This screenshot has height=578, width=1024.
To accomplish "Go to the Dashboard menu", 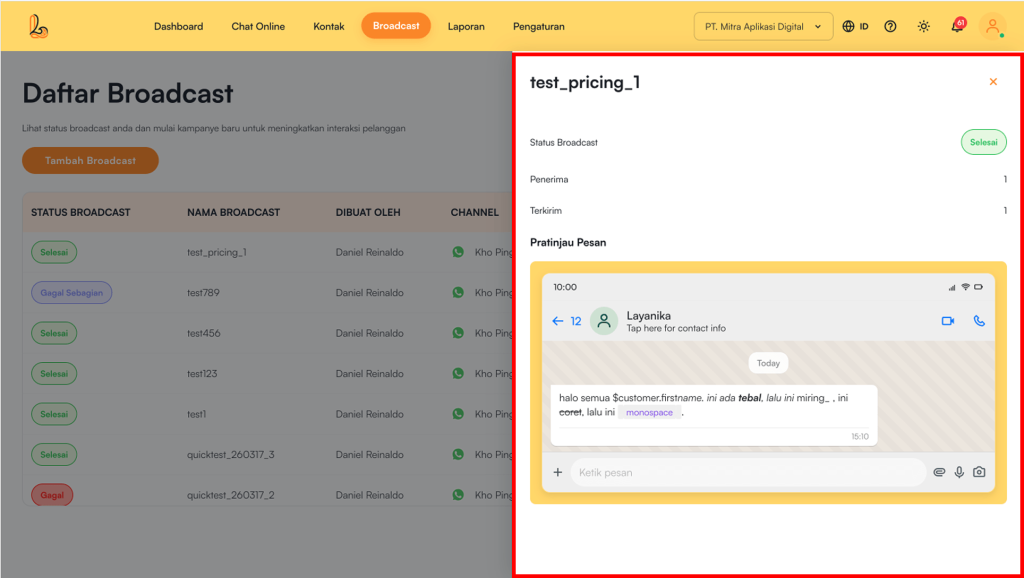I will coord(178,26).
